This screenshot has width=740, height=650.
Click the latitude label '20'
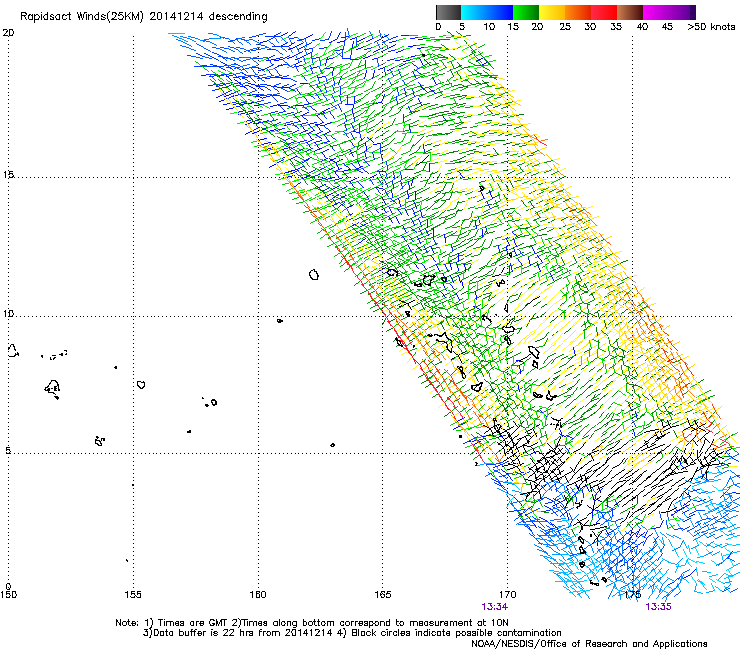(x=8, y=33)
